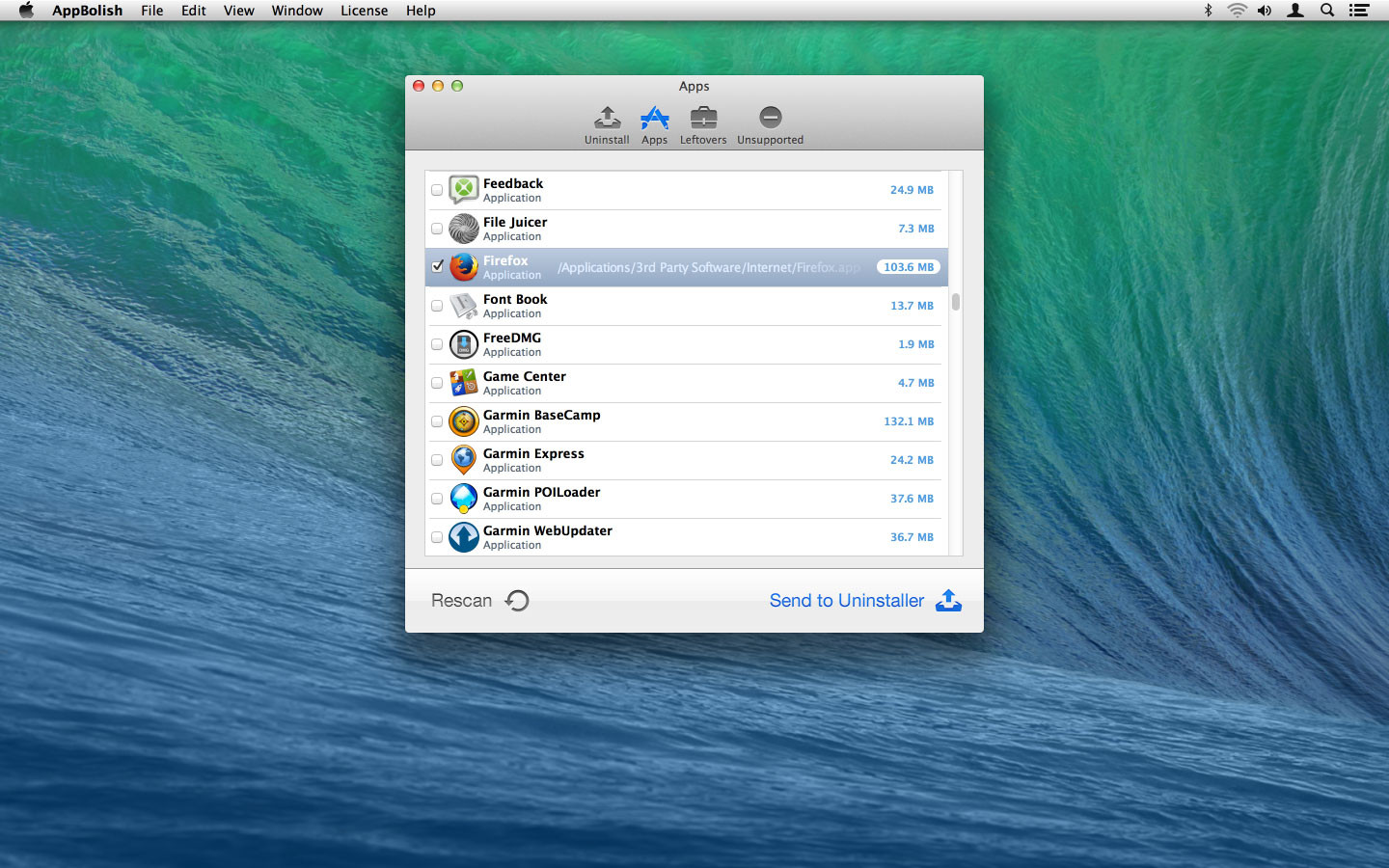The width and height of the screenshot is (1389, 868).
Task: Click the Game Center app icon
Action: pyautogui.click(x=464, y=383)
